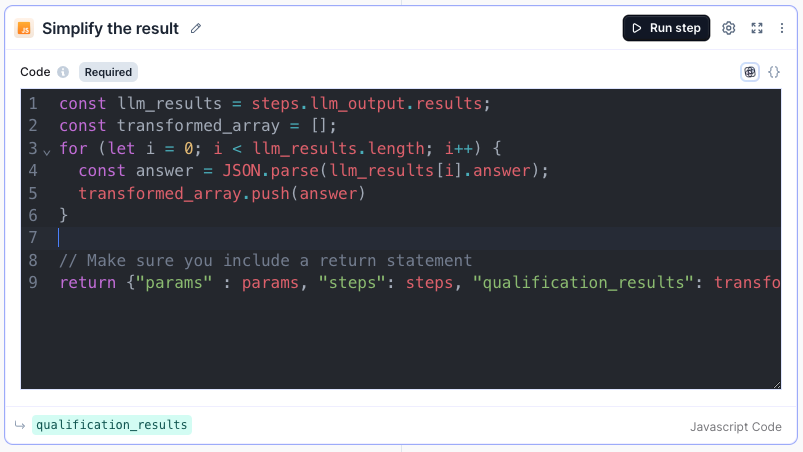Click the Simplify the result title
The image size is (803, 452).
click(x=110, y=28)
